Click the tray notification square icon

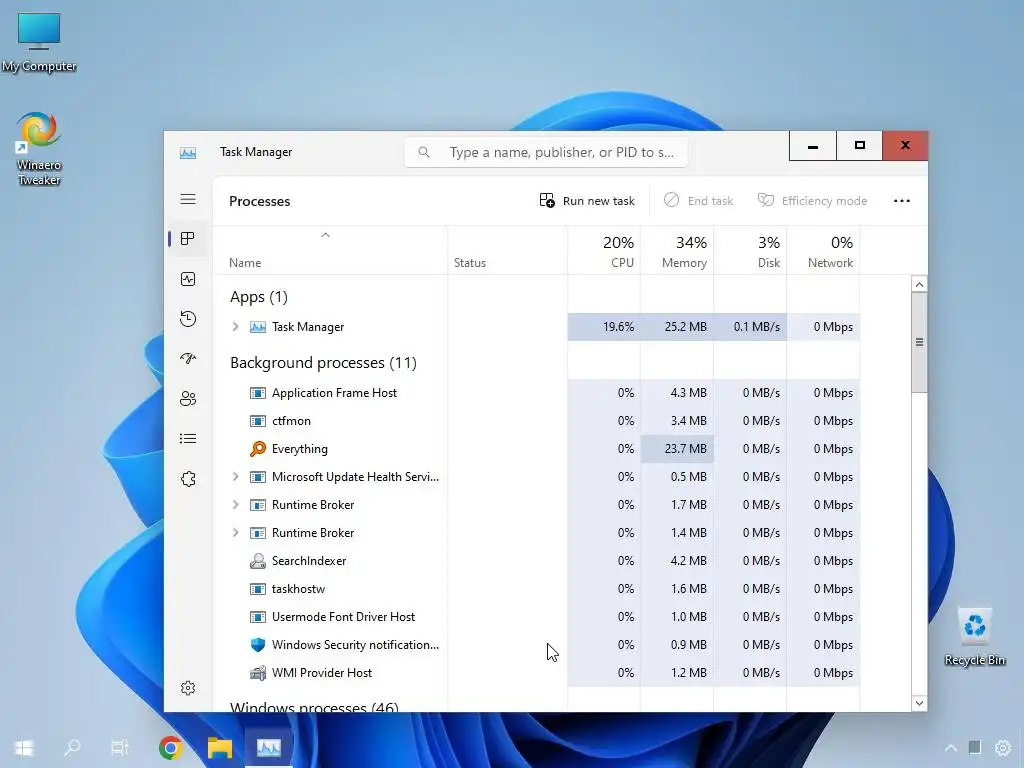(x=974, y=748)
